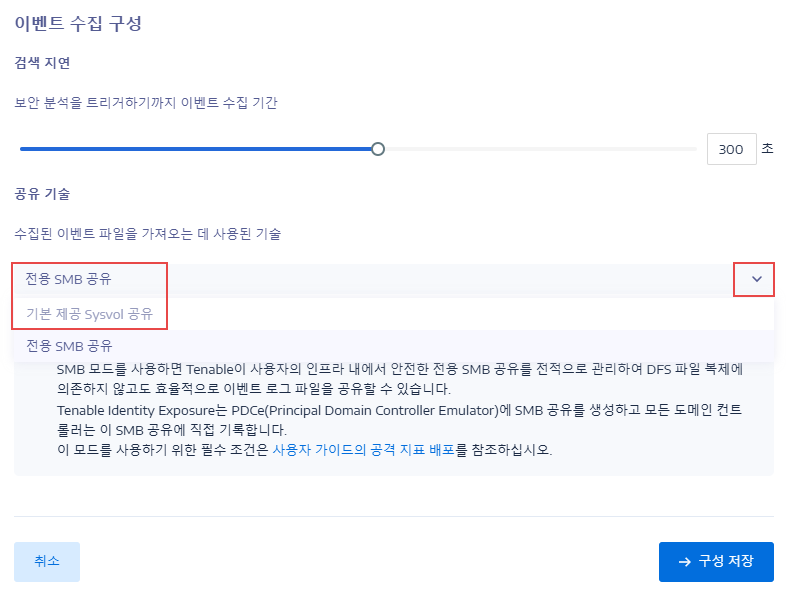Open 사용자 가이드의 공격 지표 배포 link

click(x=363, y=449)
